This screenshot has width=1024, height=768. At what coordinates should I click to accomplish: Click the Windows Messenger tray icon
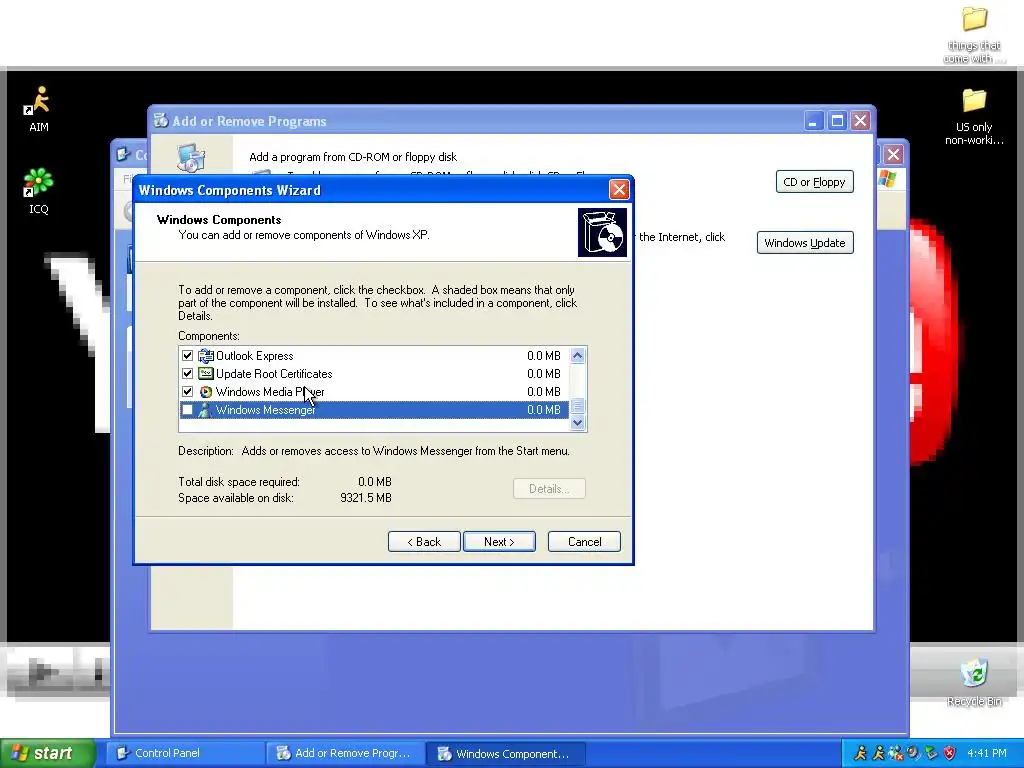pos(896,753)
